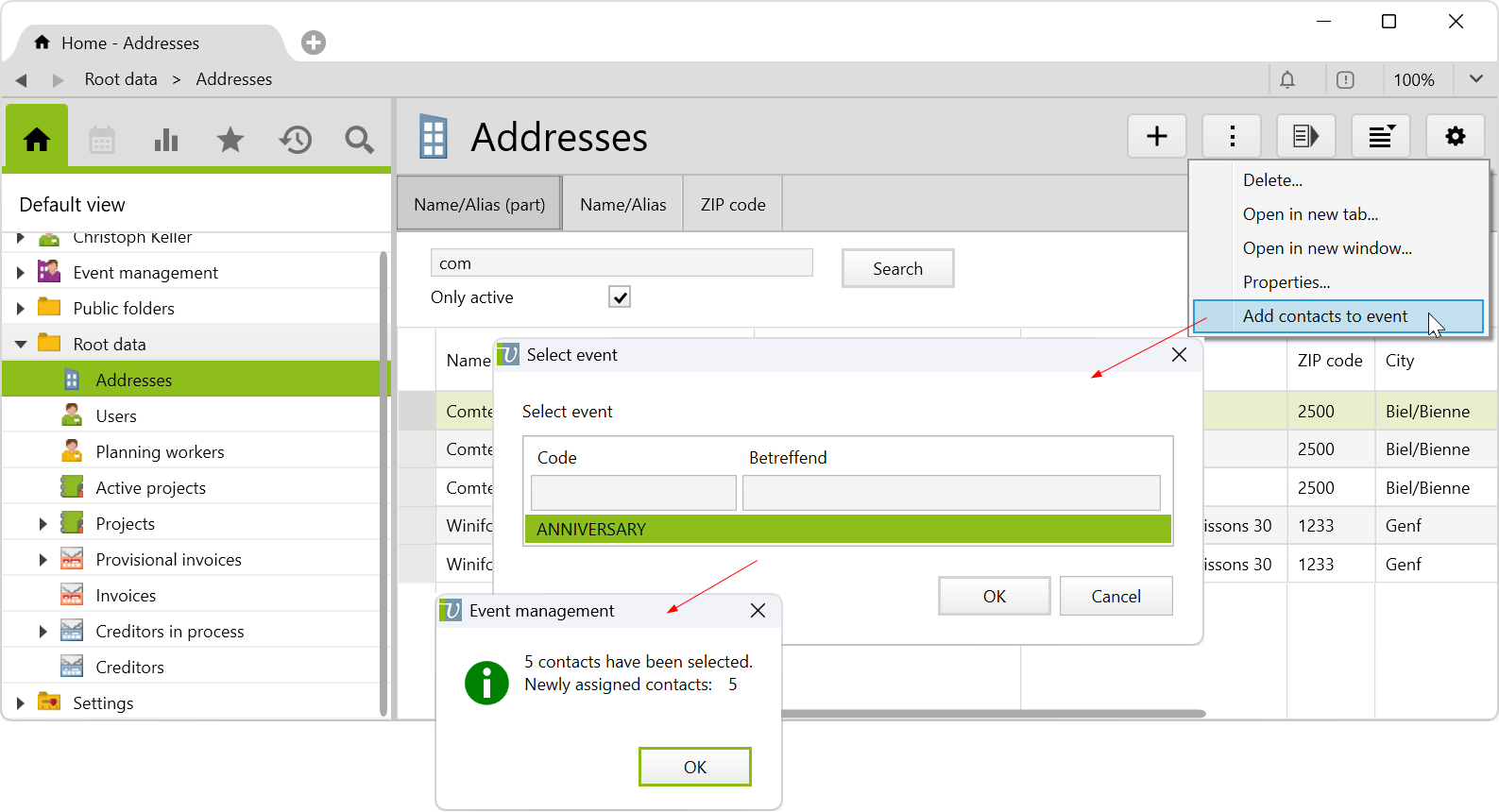Image resolution: width=1499 pixels, height=812 pixels.
Task: Open the search magnifier in sidebar
Action: (x=359, y=140)
